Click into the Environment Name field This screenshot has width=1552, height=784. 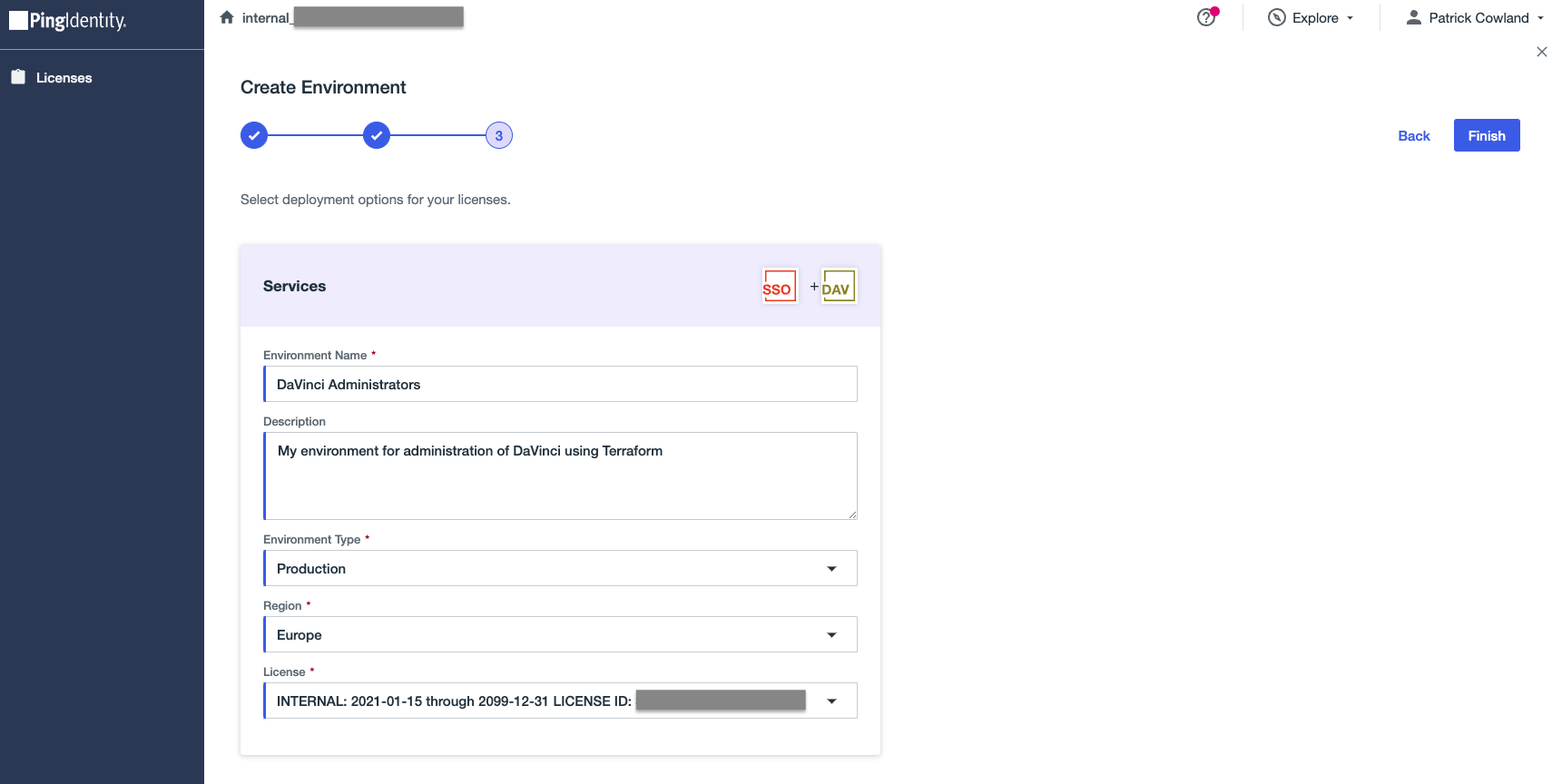(x=560, y=384)
